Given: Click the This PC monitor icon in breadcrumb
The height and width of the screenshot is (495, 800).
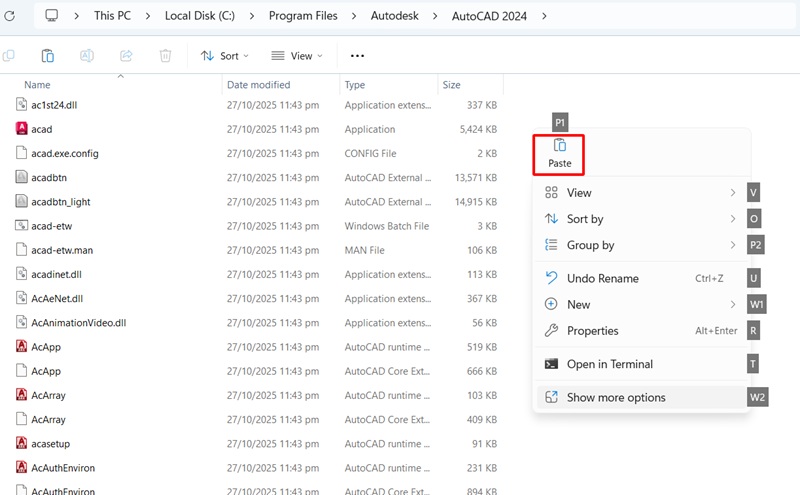Looking at the screenshot, I should 52,15.
